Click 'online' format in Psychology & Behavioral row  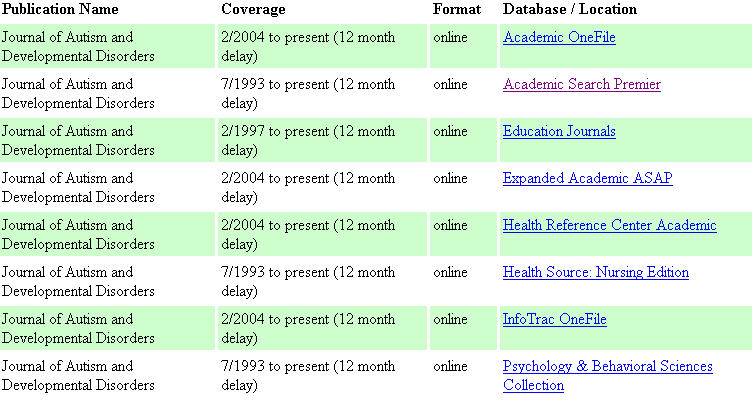coord(450,366)
